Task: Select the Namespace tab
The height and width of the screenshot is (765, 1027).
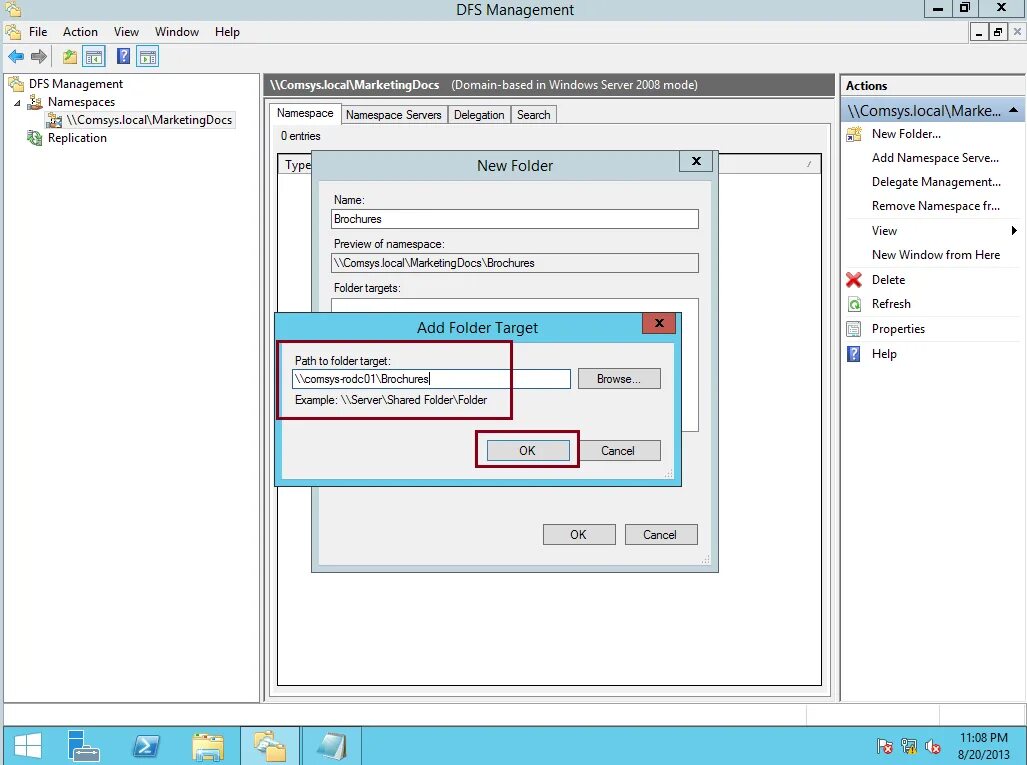Action: coord(305,113)
